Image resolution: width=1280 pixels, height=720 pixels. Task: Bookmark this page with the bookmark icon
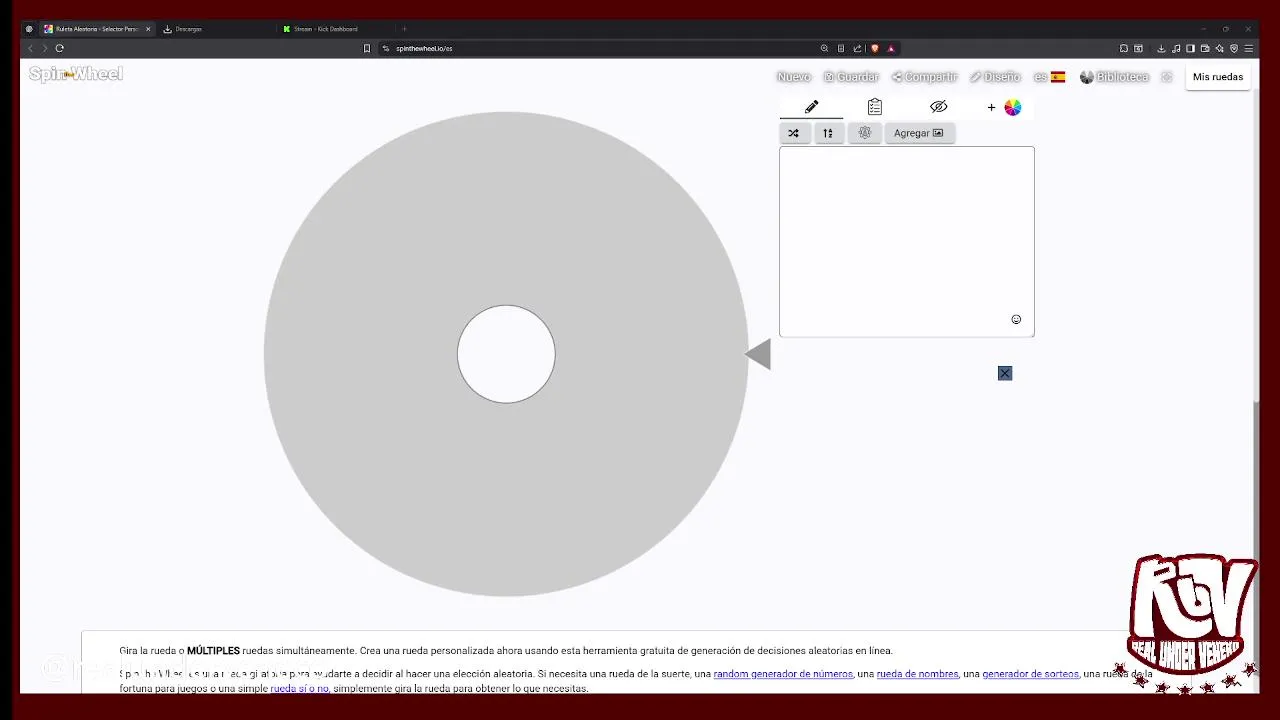[x=367, y=48]
